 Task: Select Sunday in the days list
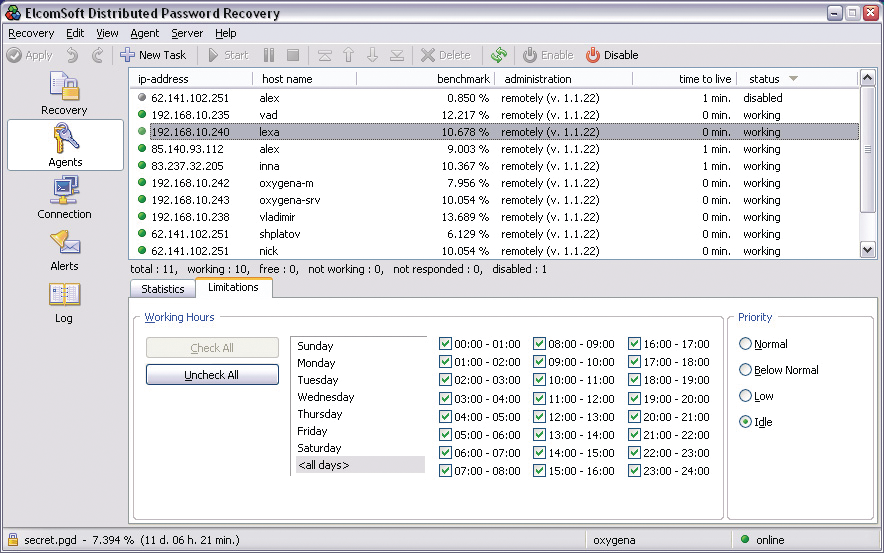tap(315, 346)
